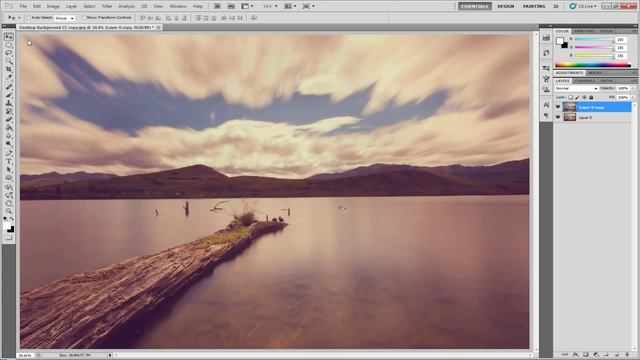Click the color spectrum ramp
Viewport: 640px width, 360px height.
click(593, 65)
